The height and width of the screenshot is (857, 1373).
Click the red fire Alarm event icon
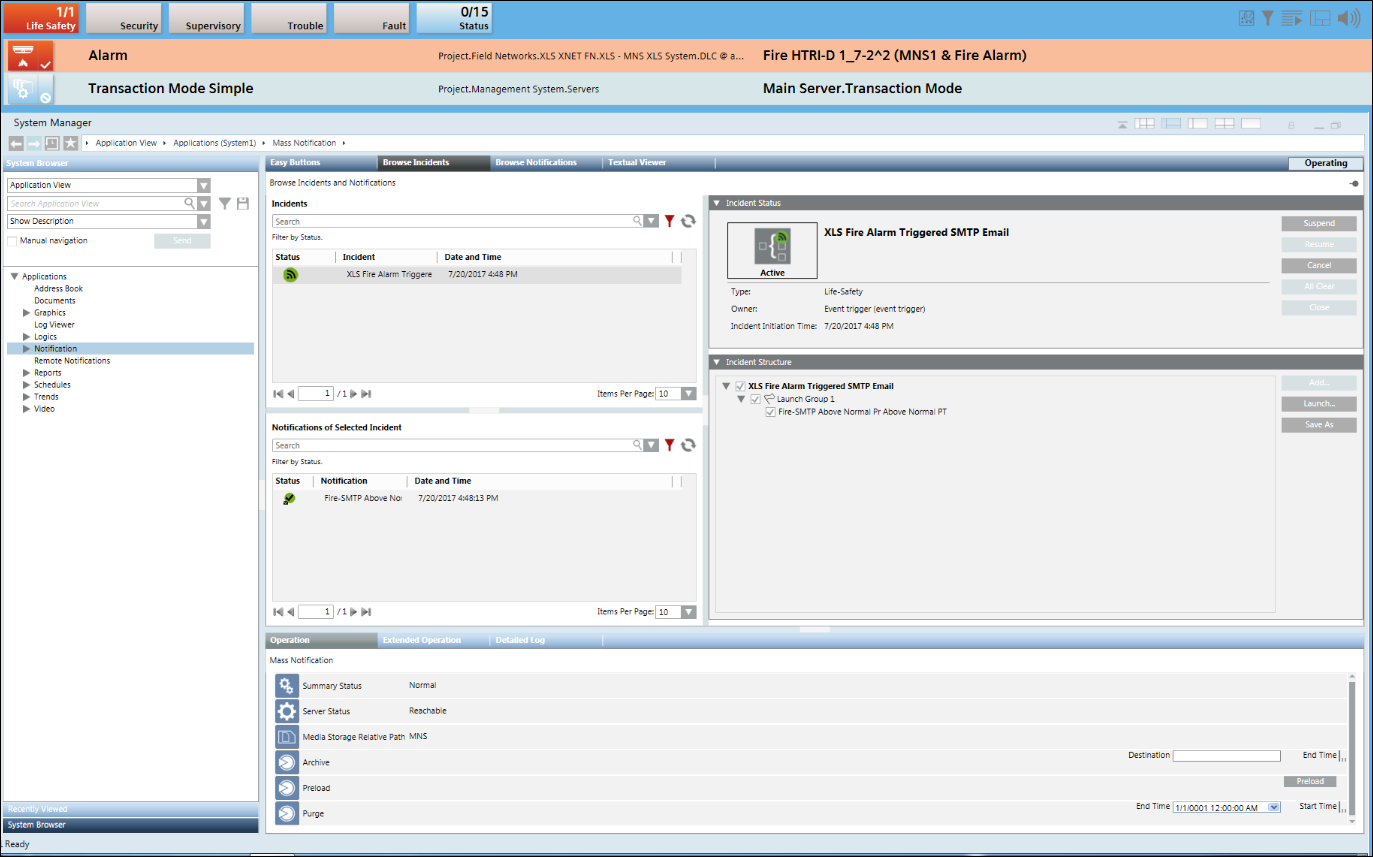click(29, 56)
